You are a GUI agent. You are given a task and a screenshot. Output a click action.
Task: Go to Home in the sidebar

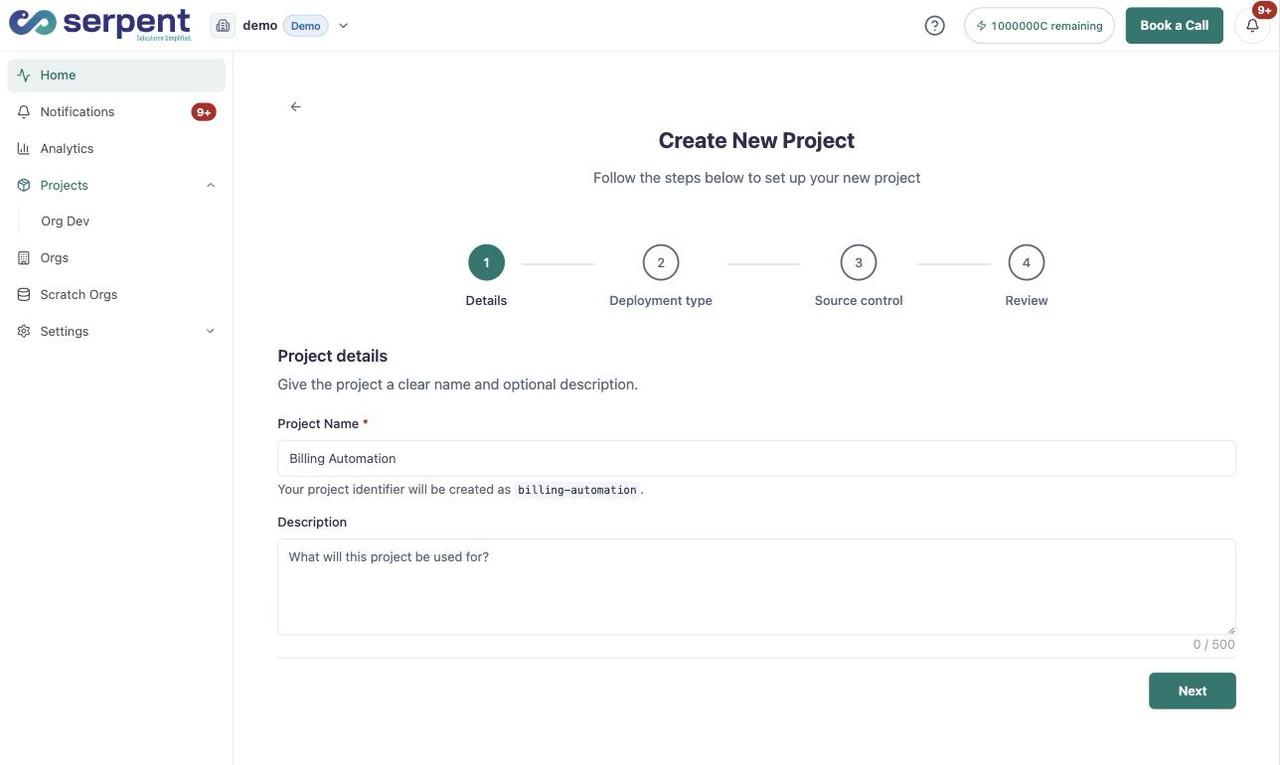tap(116, 75)
